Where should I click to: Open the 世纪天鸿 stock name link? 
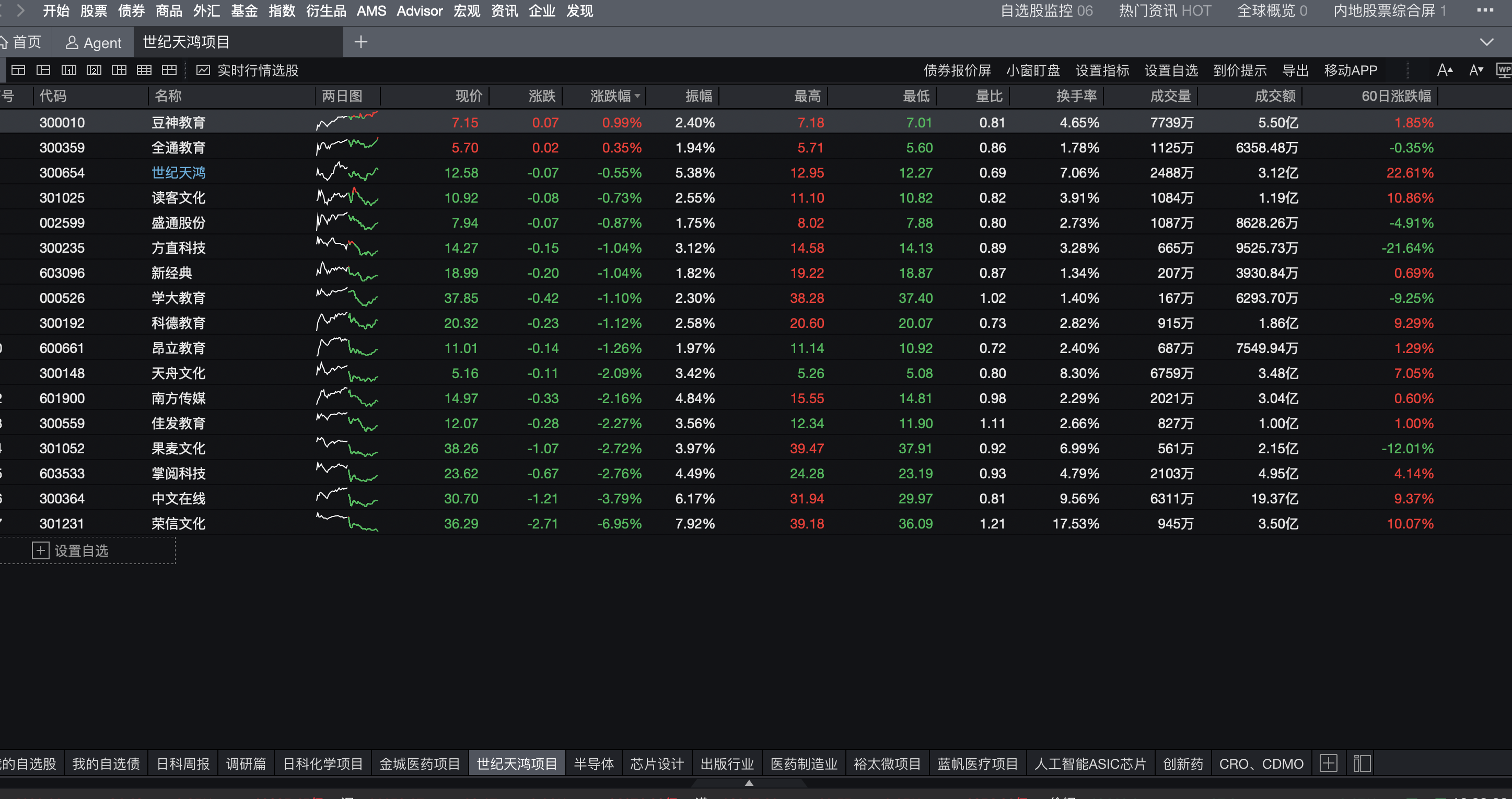(x=179, y=172)
